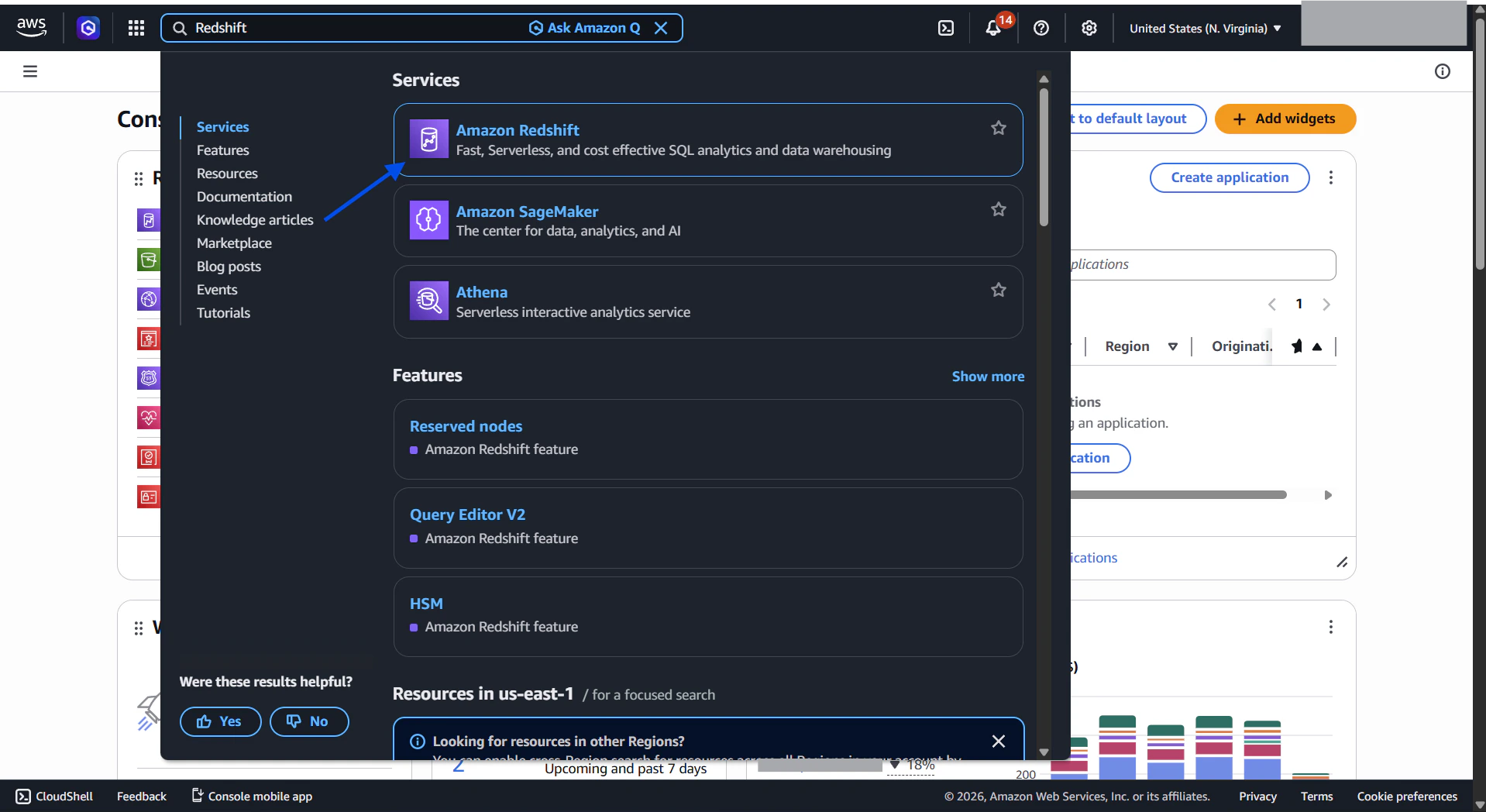The height and width of the screenshot is (812, 1486).
Task: Select Features search category
Action: (222, 150)
